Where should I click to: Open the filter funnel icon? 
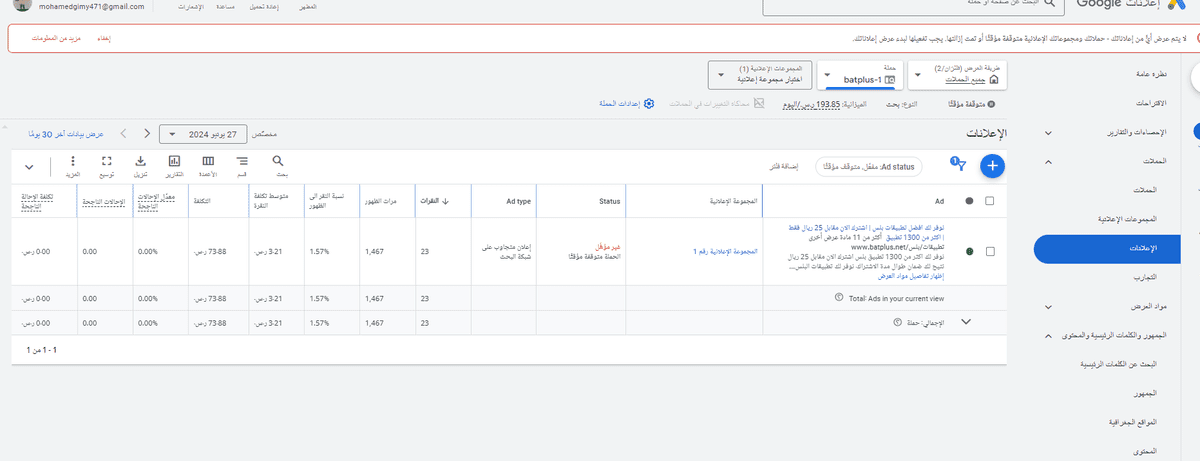point(961,167)
